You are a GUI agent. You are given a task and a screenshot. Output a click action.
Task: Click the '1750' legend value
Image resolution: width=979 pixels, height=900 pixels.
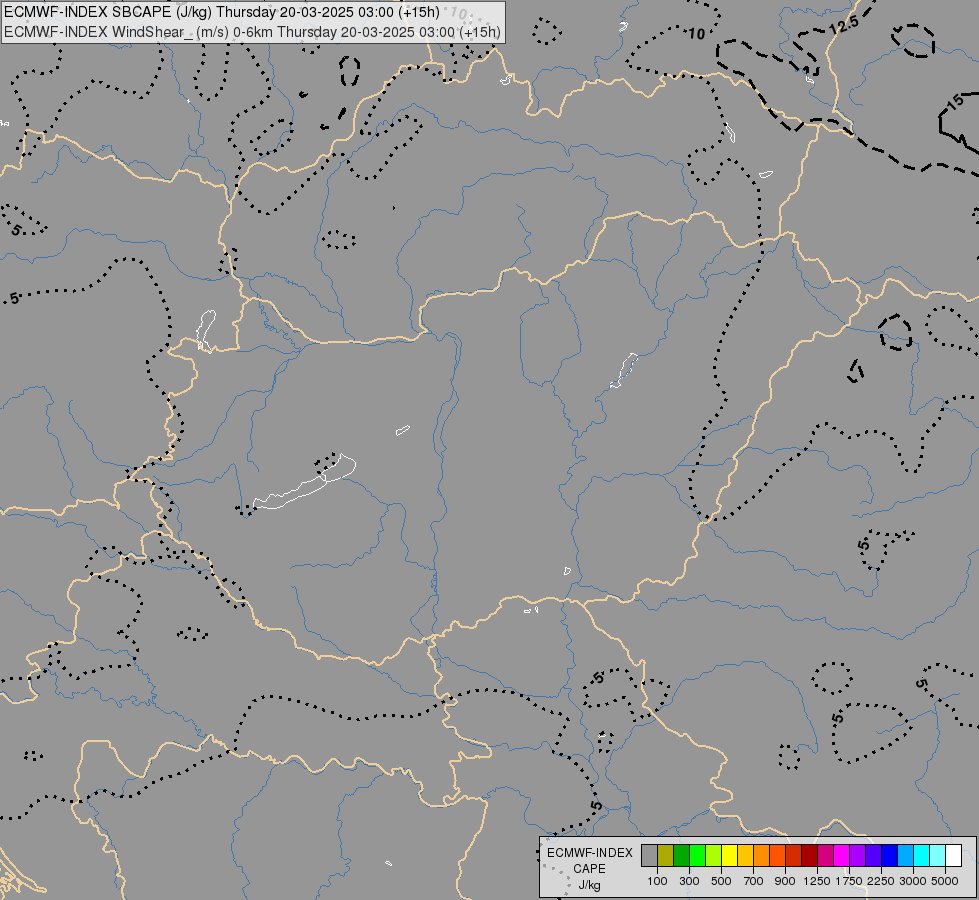(x=849, y=881)
